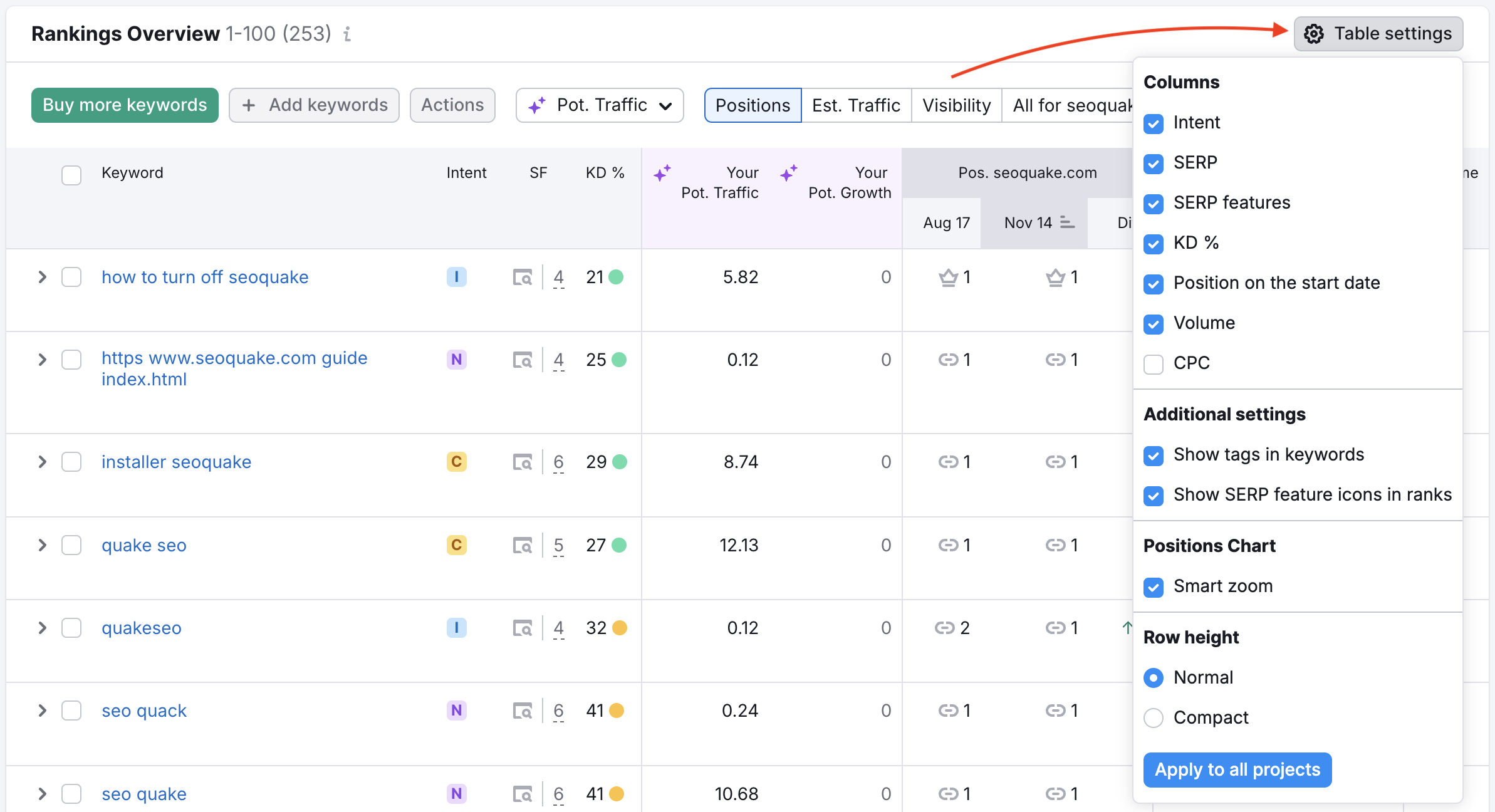The height and width of the screenshot is (812, 1495).
Task: Tick the select-all checkbox in Keyword header
Action: (x=71, y=175)
